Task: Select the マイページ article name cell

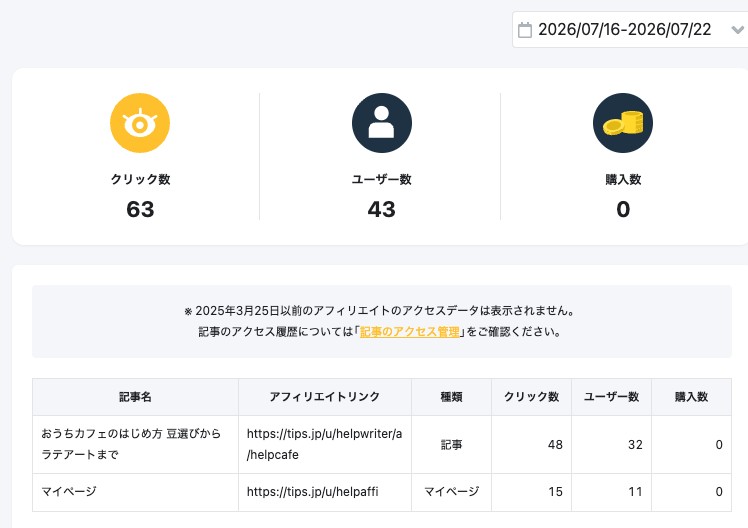Action: [135, 492]
